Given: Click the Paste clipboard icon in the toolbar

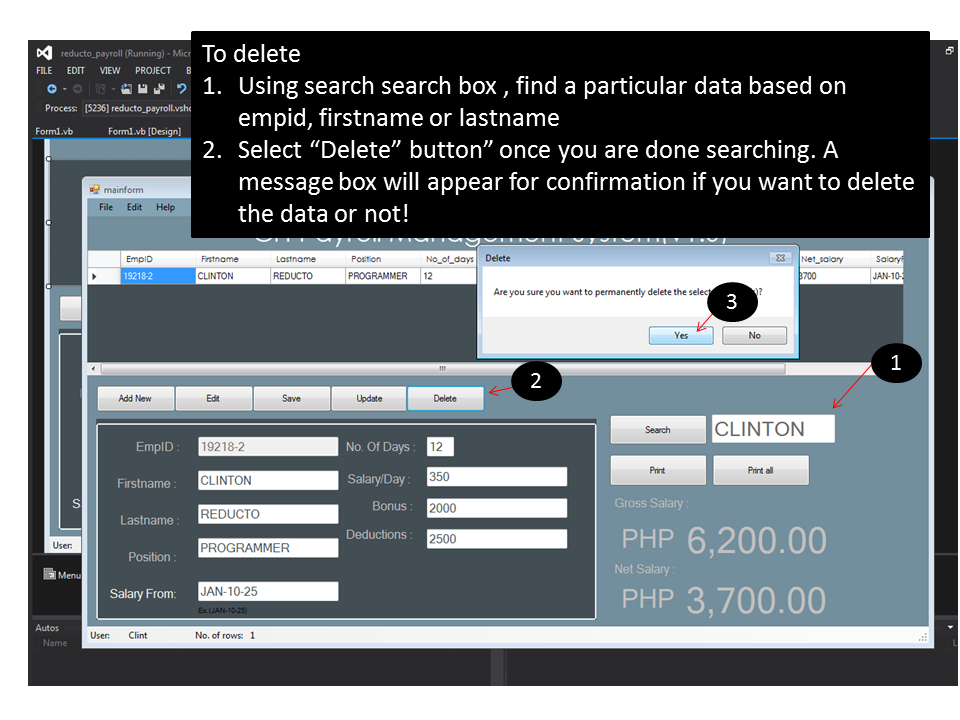Looking at the screenshot, I should point(99,88).
